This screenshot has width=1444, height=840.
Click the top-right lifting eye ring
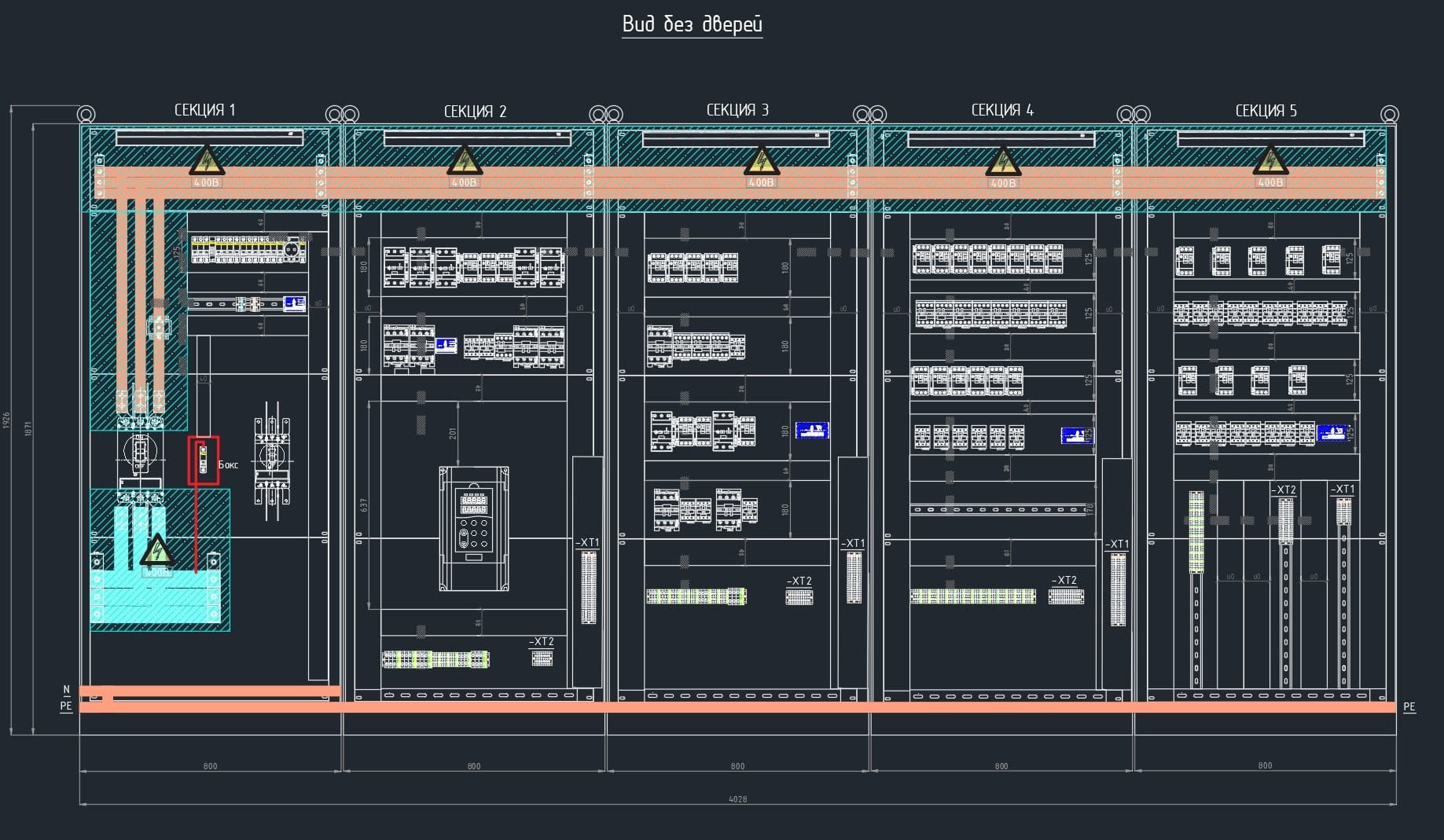[x=1389, y=115]
